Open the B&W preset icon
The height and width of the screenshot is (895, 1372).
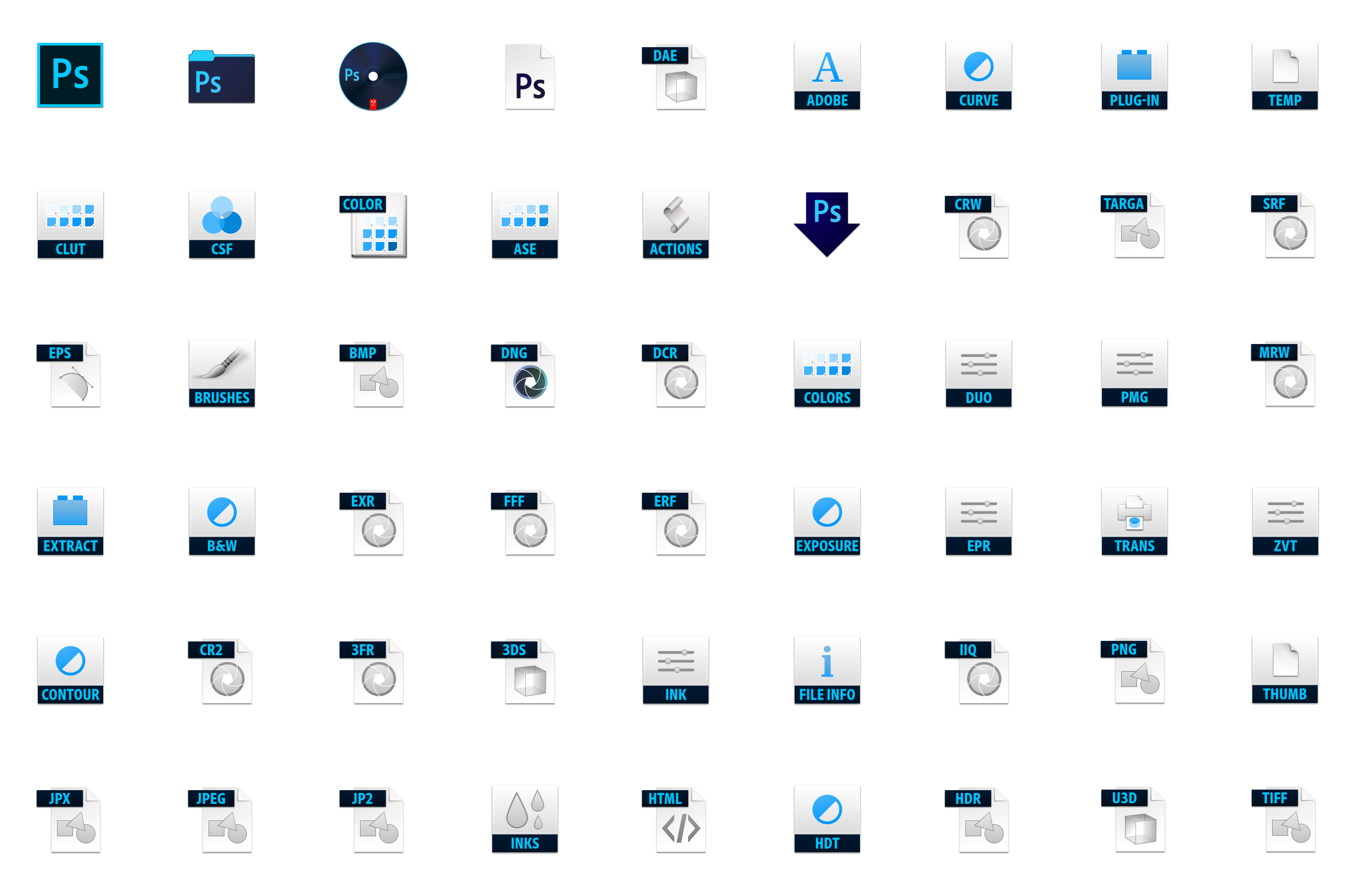pos(221,521)
